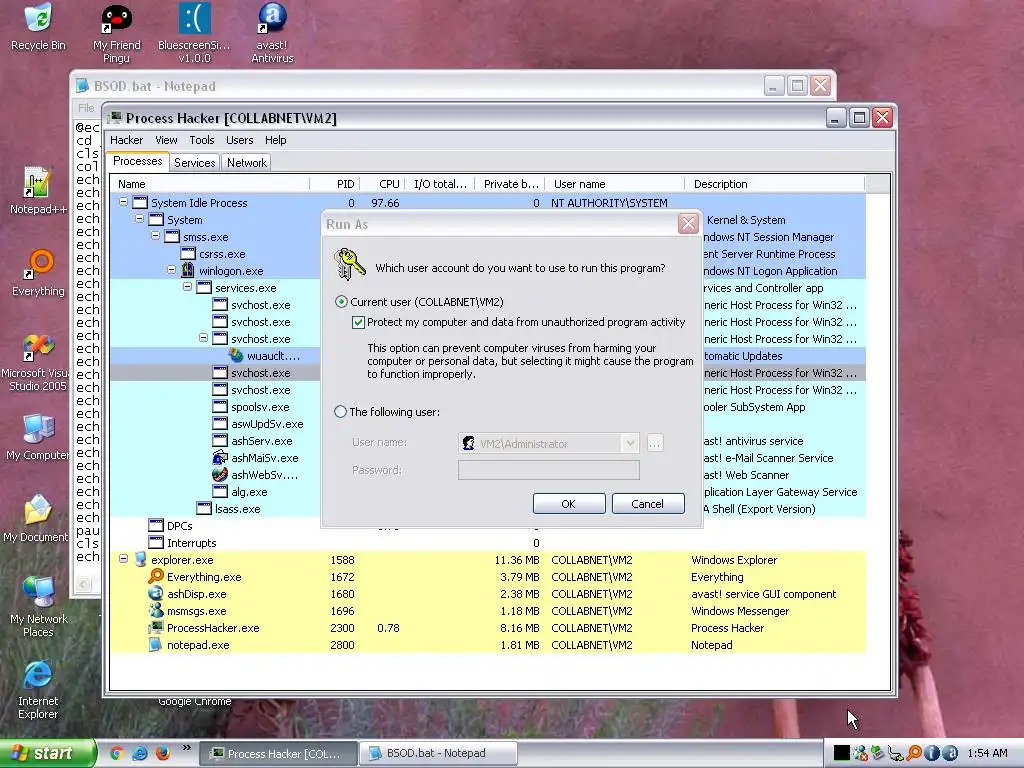Click the ashWebSv process icon
1024x768 pixels.
(x=220, y=474)
